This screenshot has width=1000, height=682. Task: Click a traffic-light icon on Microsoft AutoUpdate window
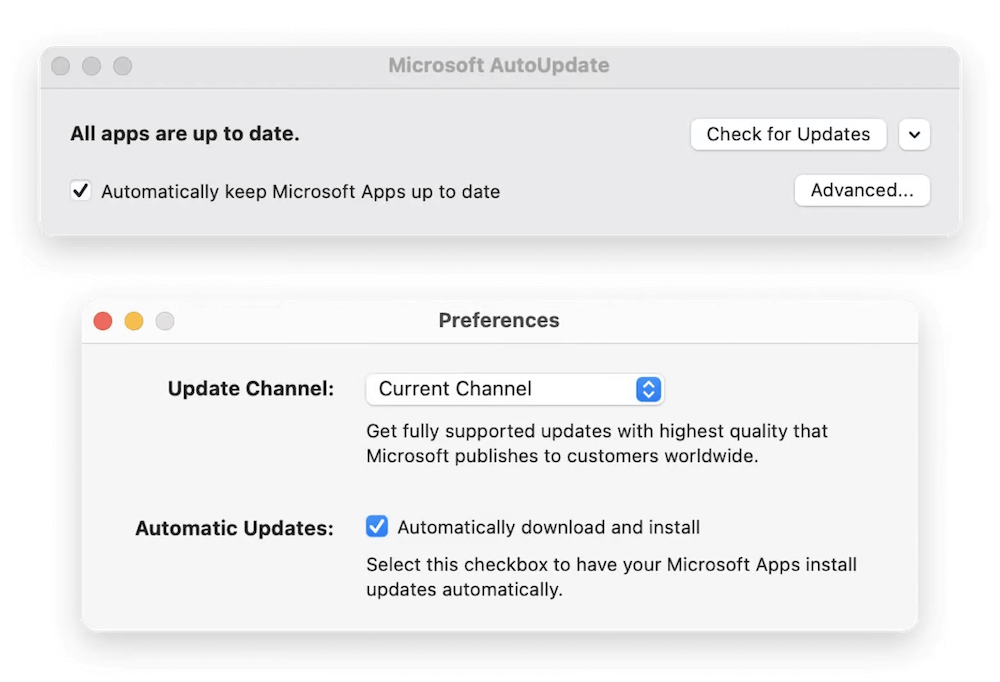pos(60,65)
